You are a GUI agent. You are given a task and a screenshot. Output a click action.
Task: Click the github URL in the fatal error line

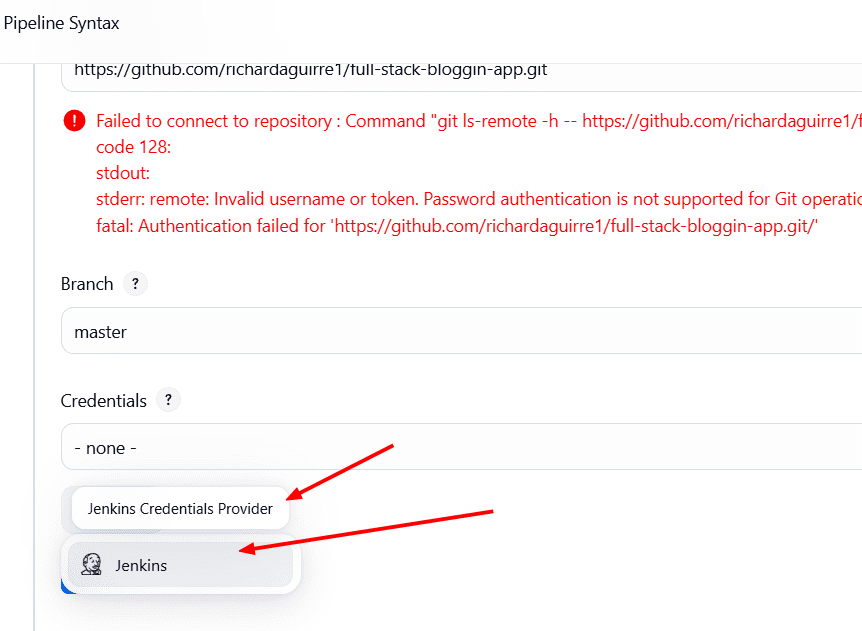(x=573, y=226)
